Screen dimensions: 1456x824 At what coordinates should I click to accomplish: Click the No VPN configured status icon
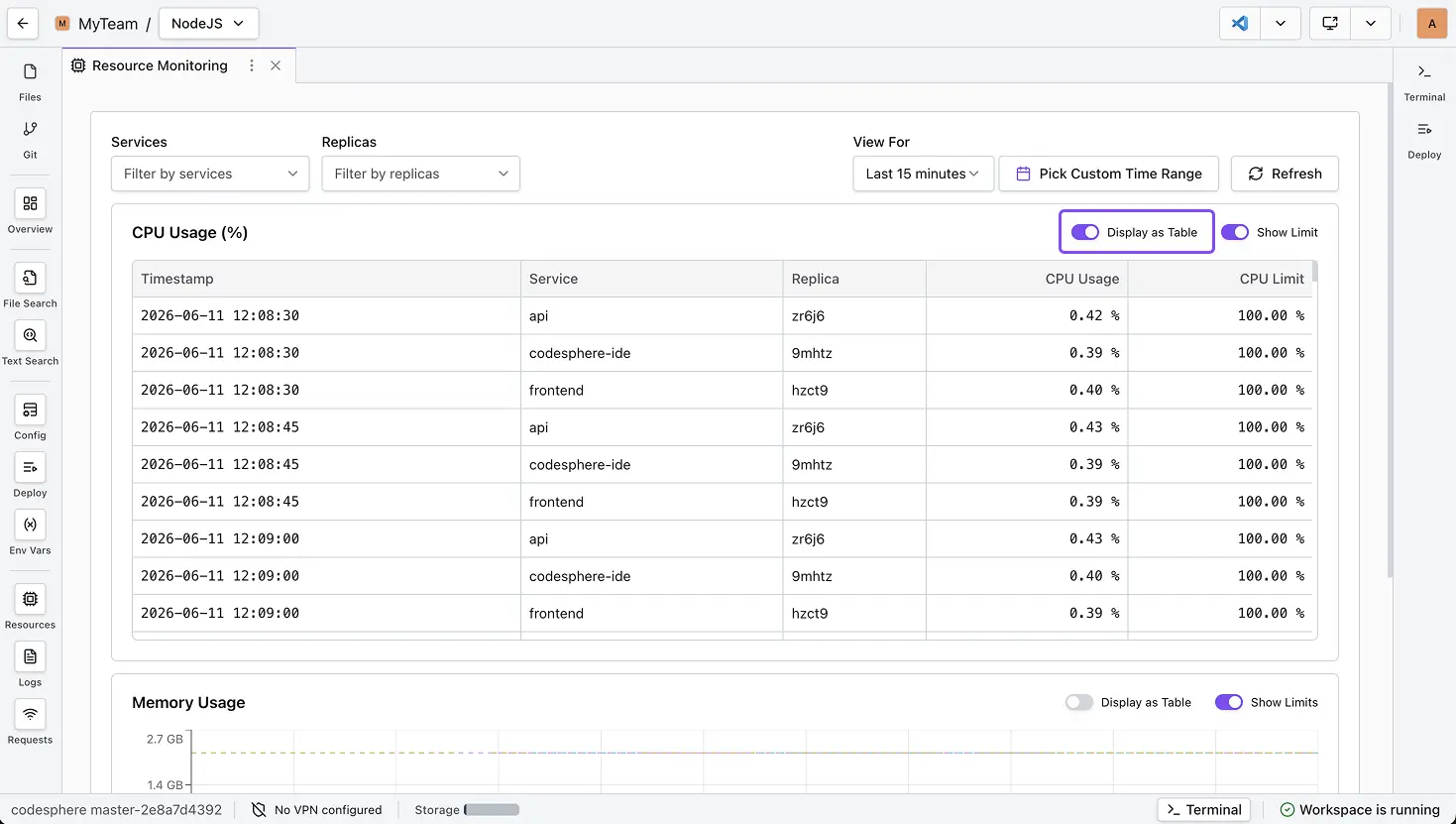click(259, 810)
